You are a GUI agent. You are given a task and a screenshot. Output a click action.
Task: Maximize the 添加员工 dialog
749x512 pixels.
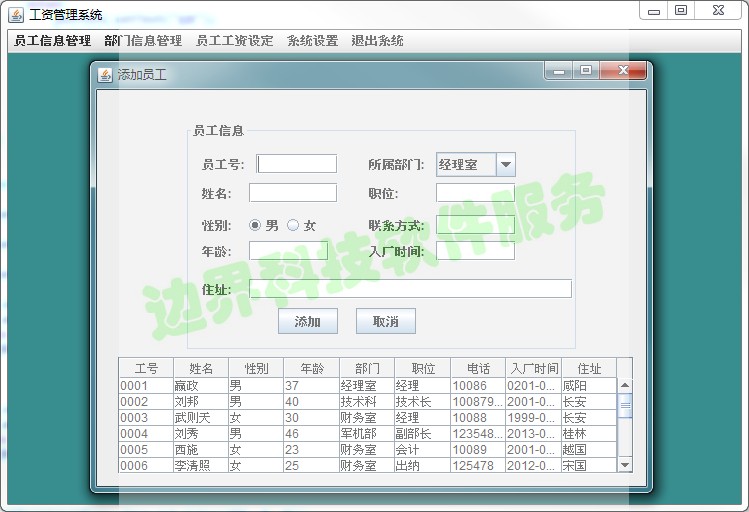[586, 71]
